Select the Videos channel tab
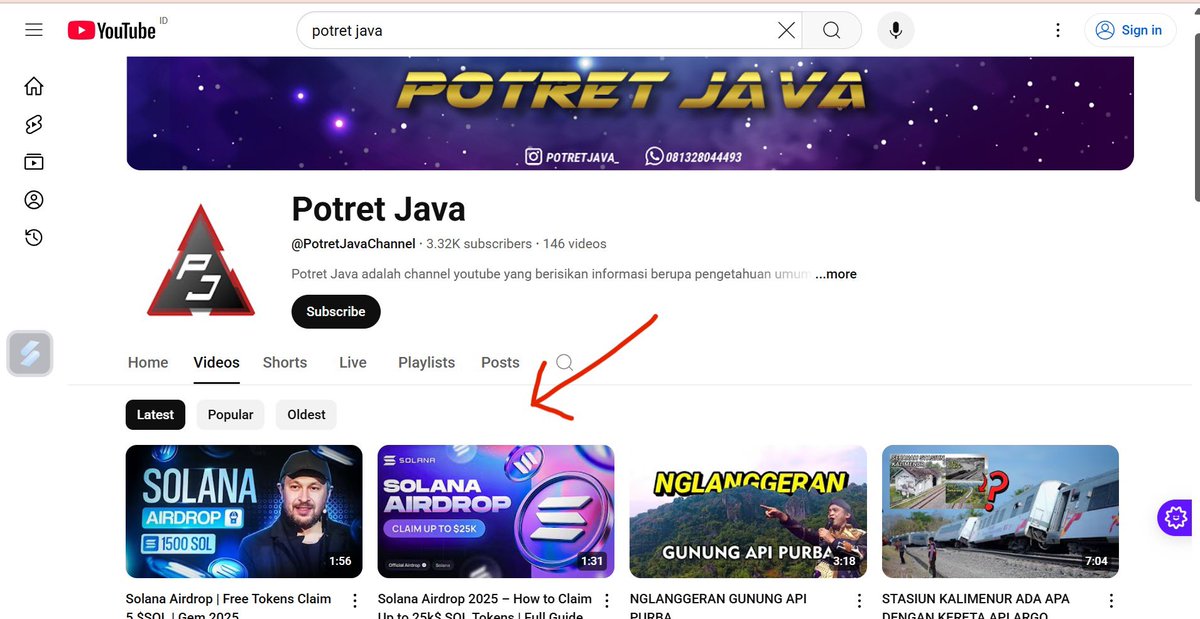This screenshot has height=619, width=1200. click(217, 362)
